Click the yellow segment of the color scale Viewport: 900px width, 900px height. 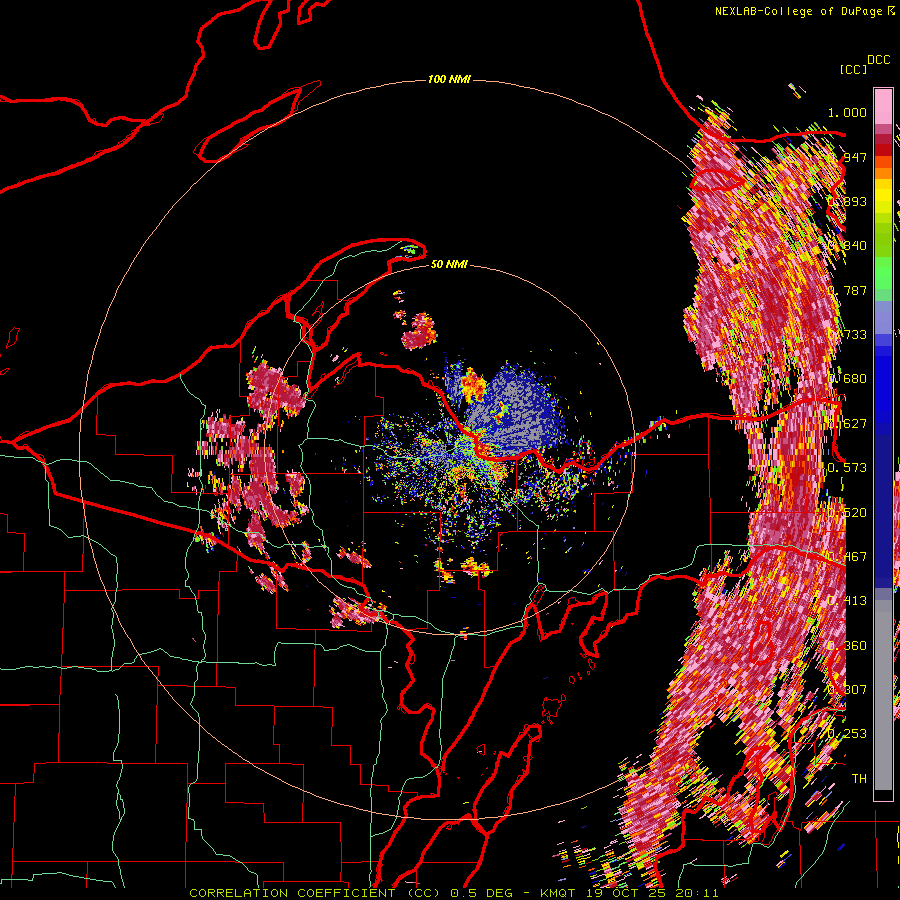pos(883,197)
